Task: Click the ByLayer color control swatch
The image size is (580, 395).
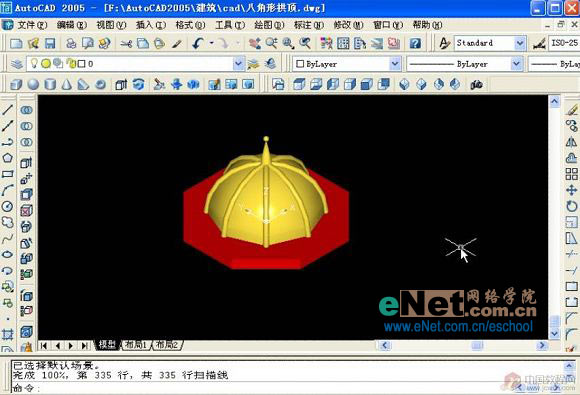Action: (300, 64)
